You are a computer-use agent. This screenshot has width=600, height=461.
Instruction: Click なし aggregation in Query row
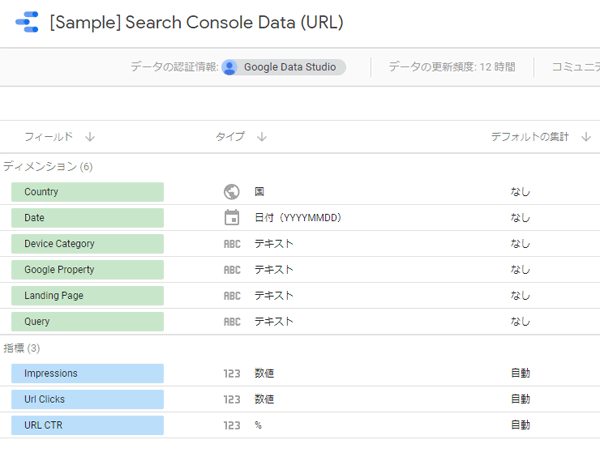coord(520,322)
